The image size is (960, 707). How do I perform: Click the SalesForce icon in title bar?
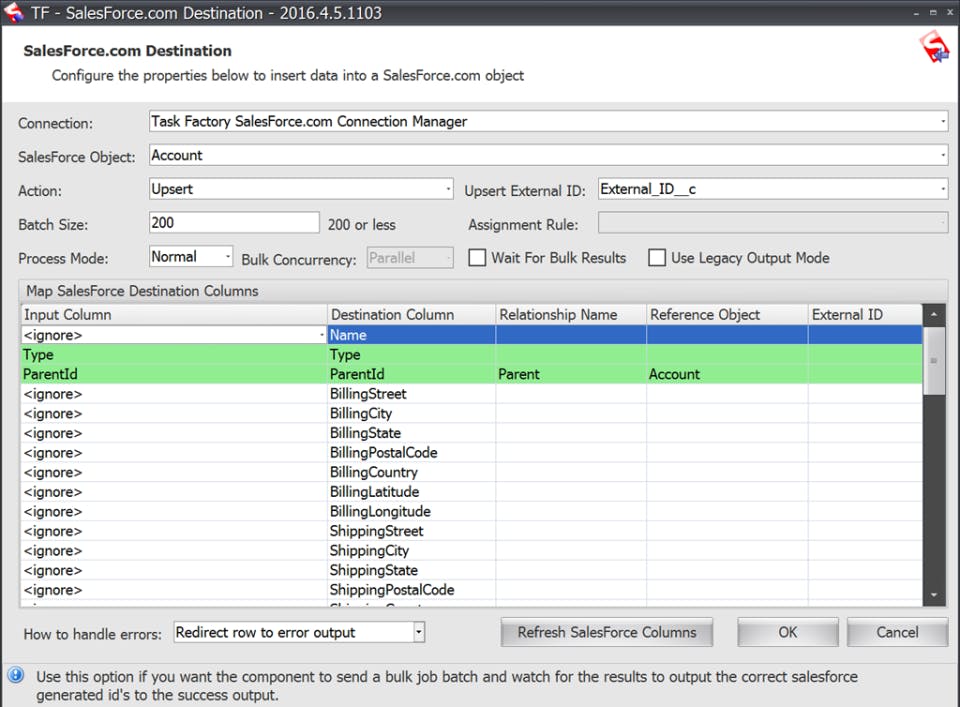coord(13,12)
